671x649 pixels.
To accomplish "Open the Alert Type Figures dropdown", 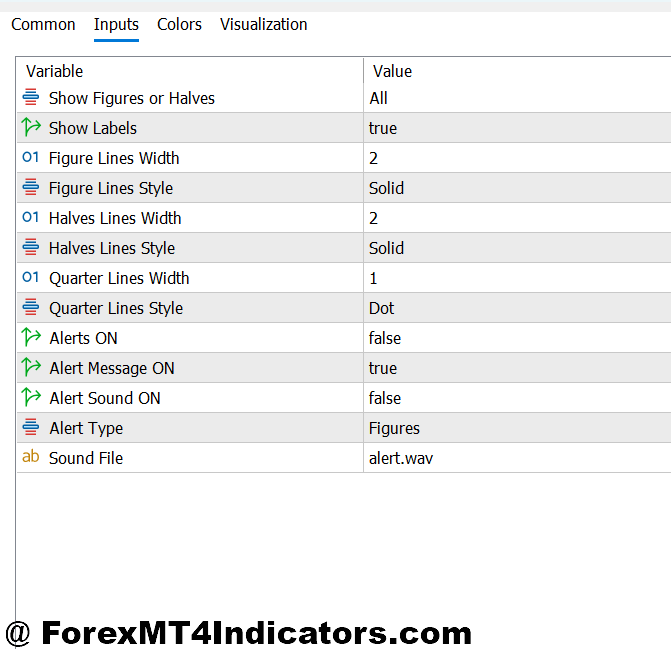I will 394,428.
